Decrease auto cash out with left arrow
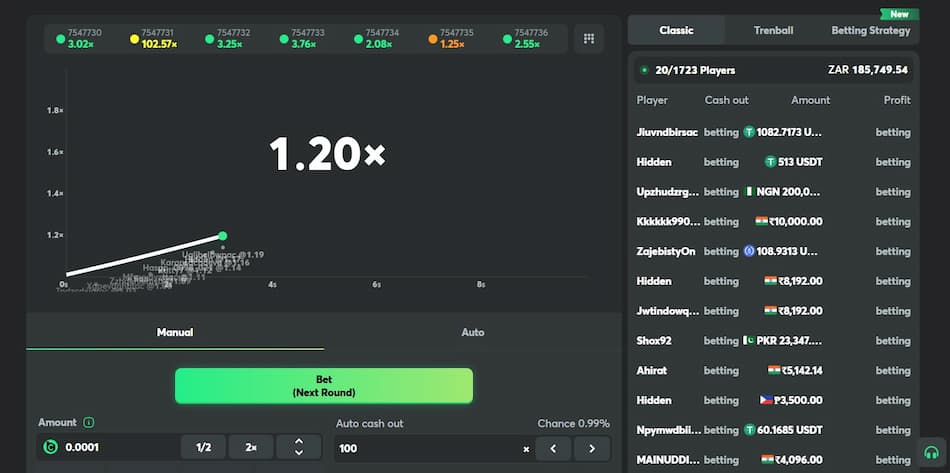This screenshot has height=473, width=950. tap(553, 449)
